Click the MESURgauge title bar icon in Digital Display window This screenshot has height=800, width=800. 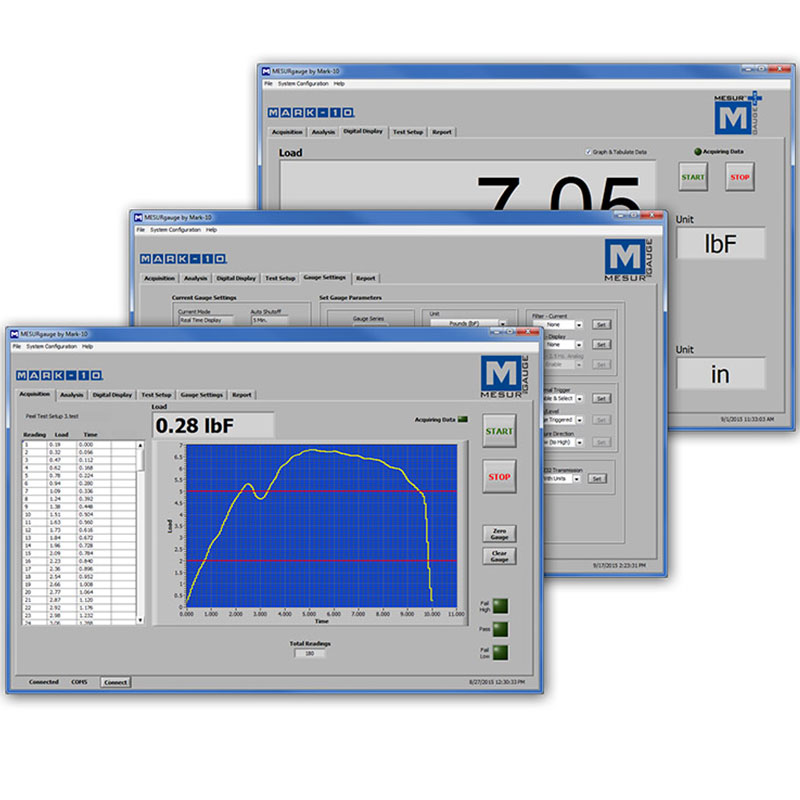266,71
